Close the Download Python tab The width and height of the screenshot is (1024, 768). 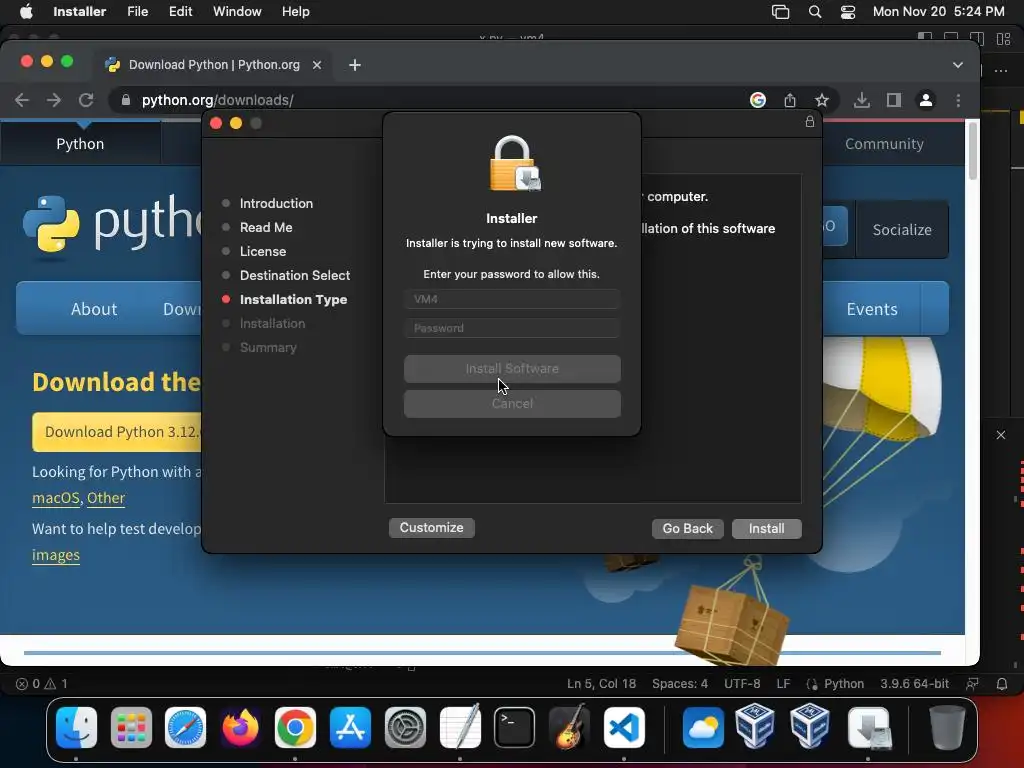(317, 65)
